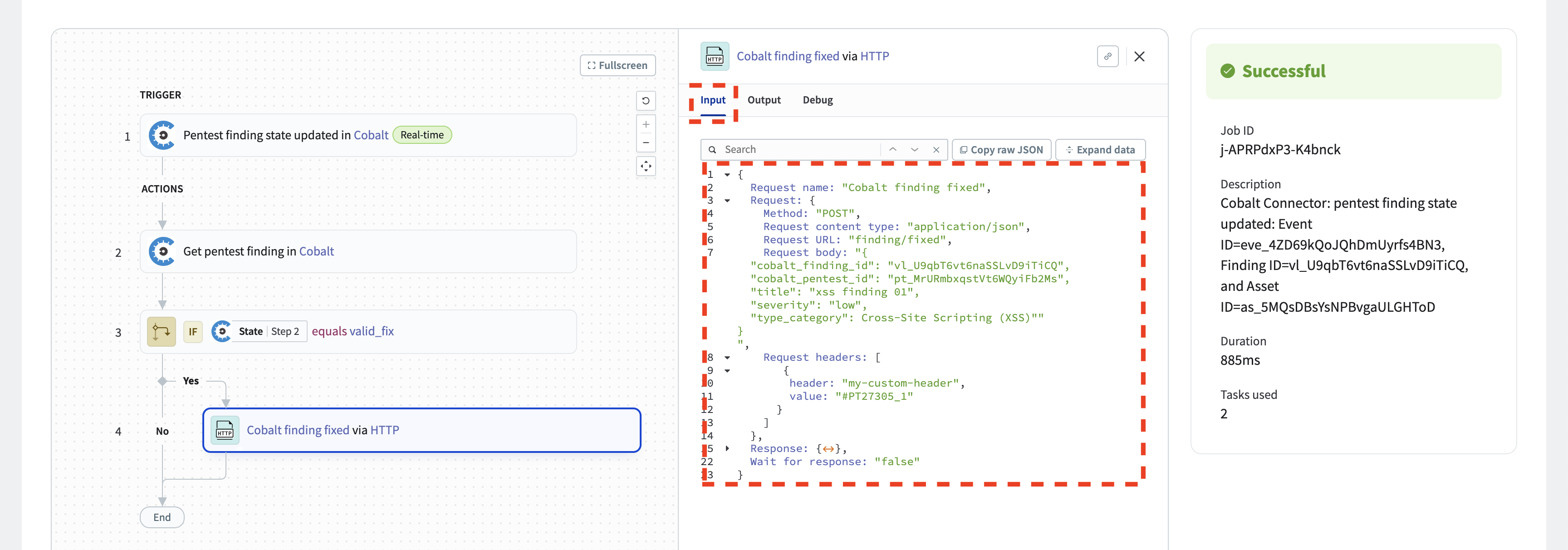Open step 1 Pentest finding state updated
The image size is (1568, 550).
tap(358, 135)
